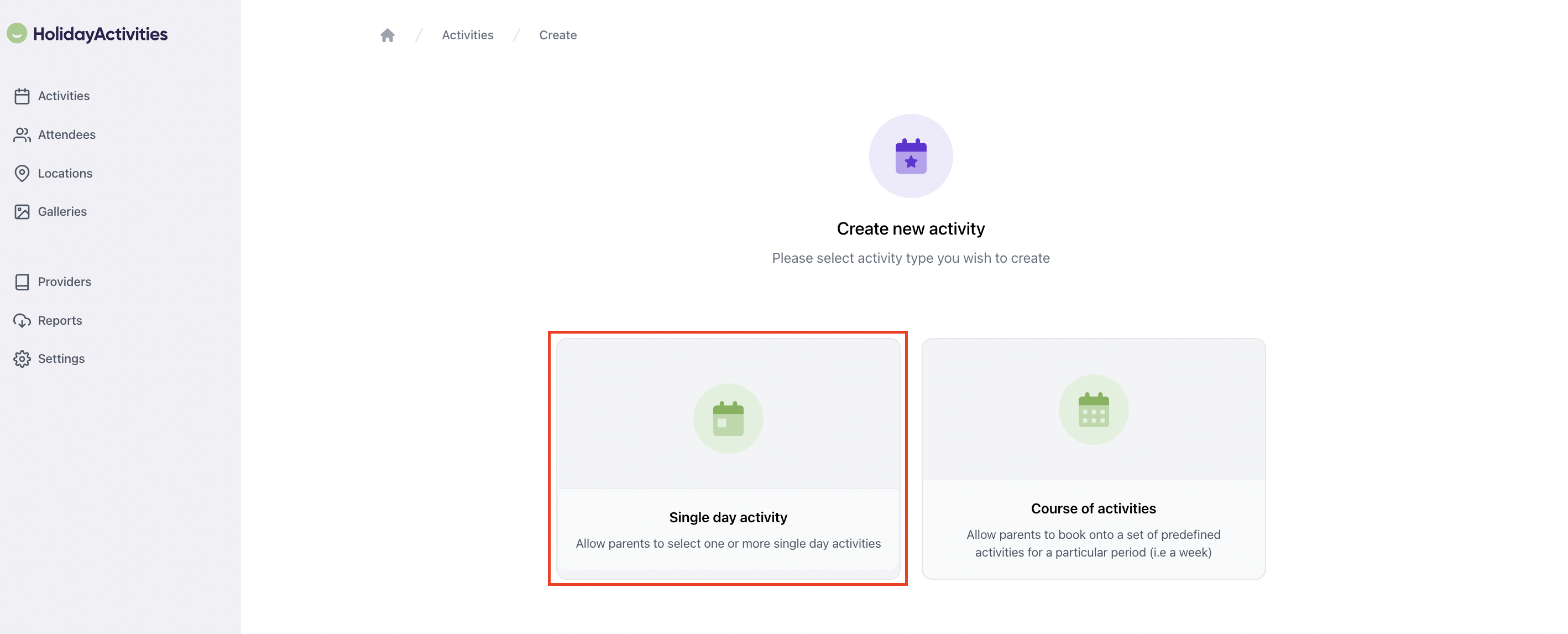Open Activities from the breadcrumb trail

468,35
